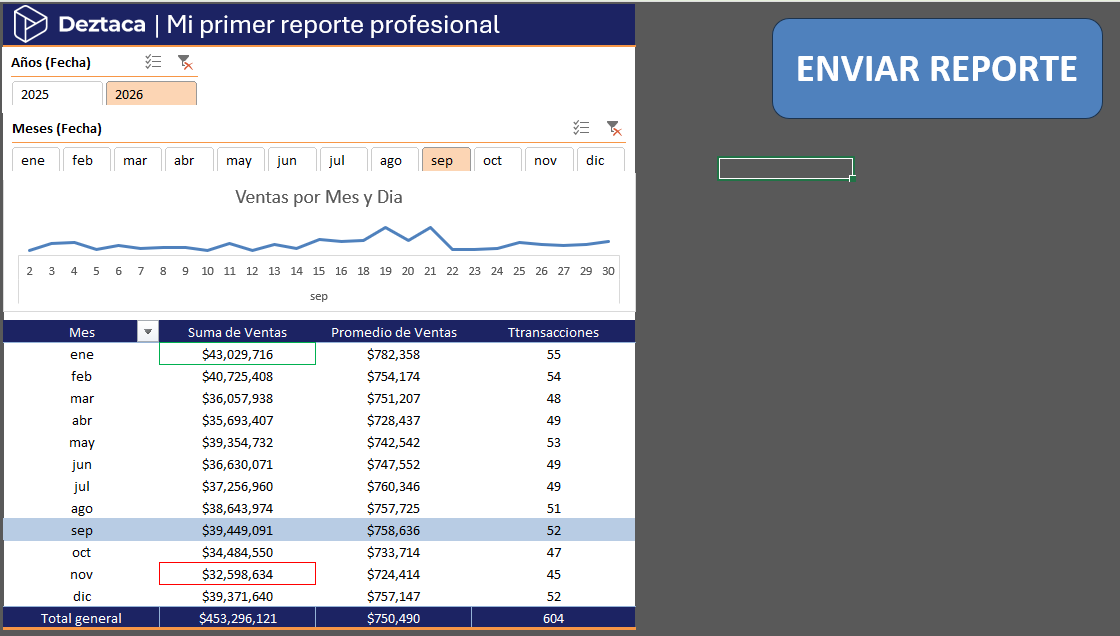The height and width of the screenshot is (636, 1120).
Task: Open the Mes column filter dropdown
Action: click(x=148, y=332)
